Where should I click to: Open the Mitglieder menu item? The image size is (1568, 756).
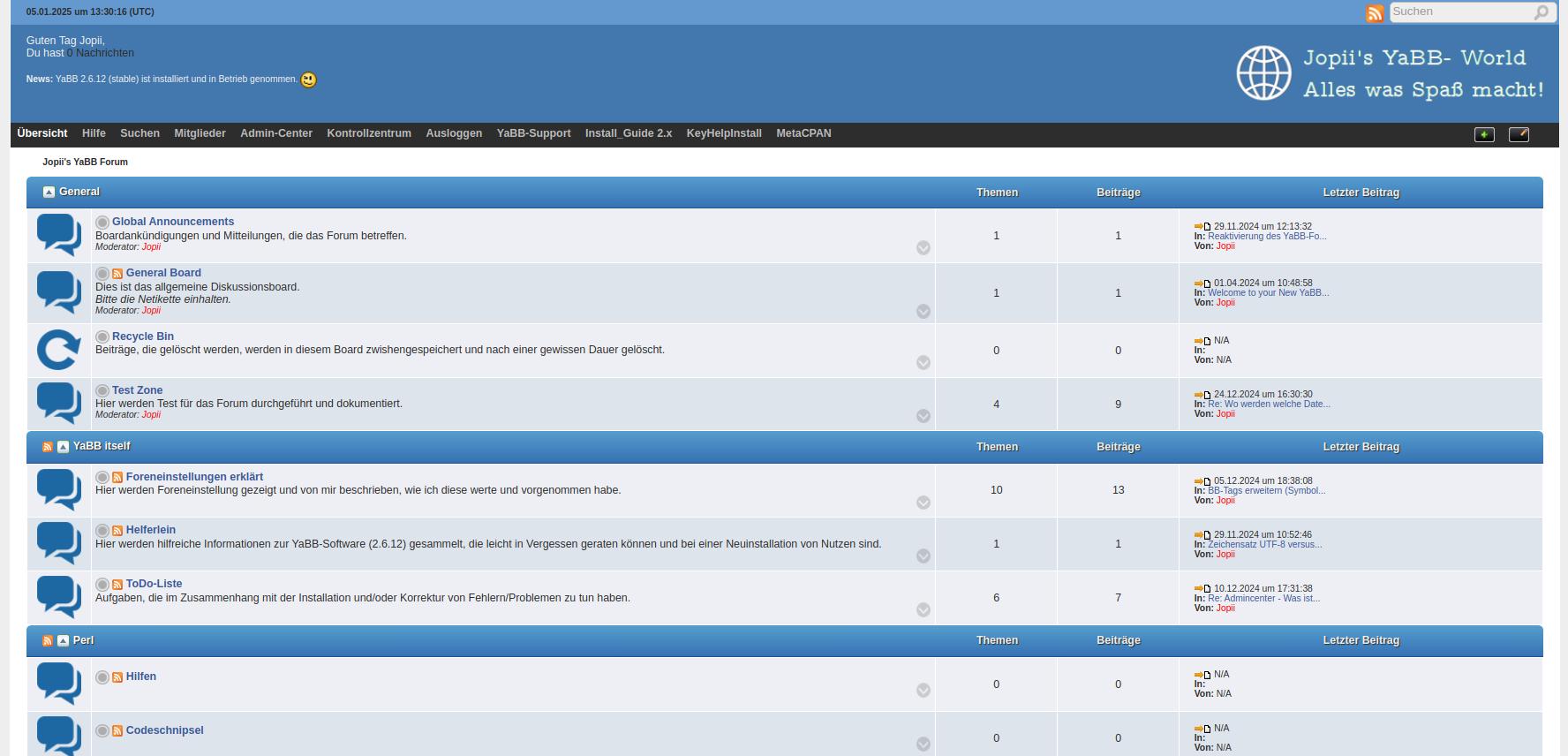click(x=200, y=133)
